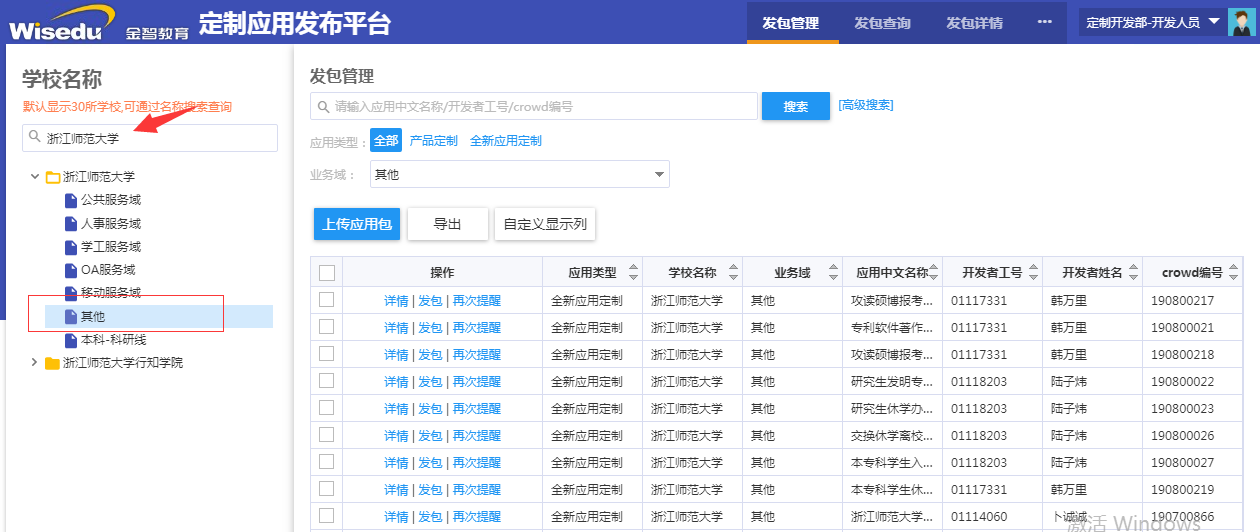
Task: Check the row with crowd编号 190800023
Action: tap(326, 408)
